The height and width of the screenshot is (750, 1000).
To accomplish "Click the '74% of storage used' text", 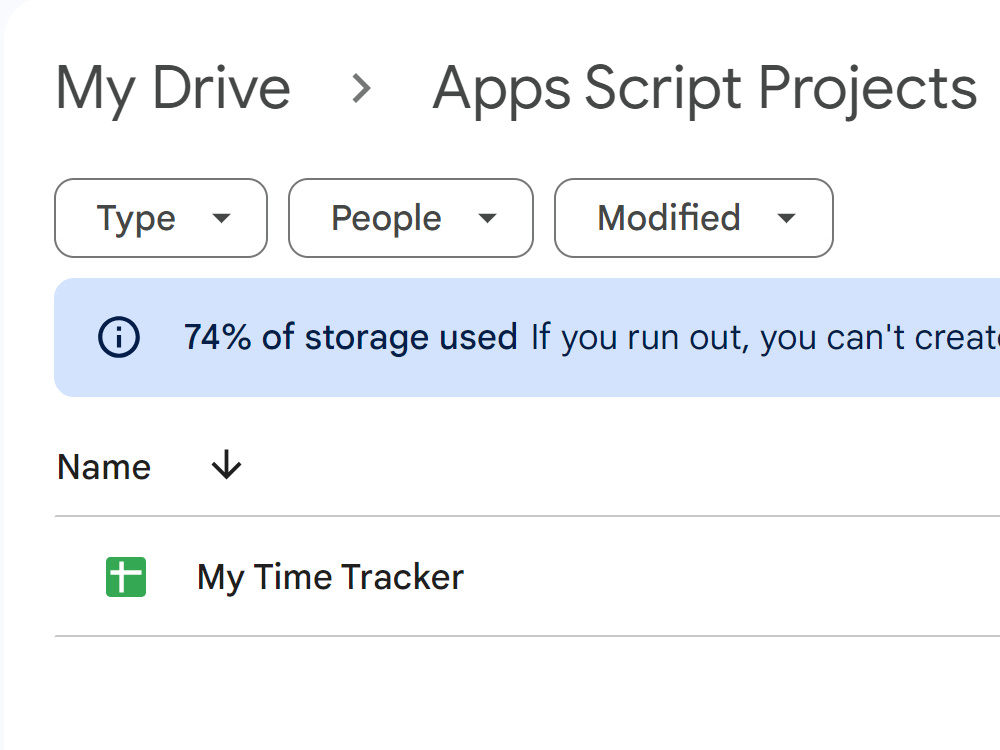I will coord(351,337).
